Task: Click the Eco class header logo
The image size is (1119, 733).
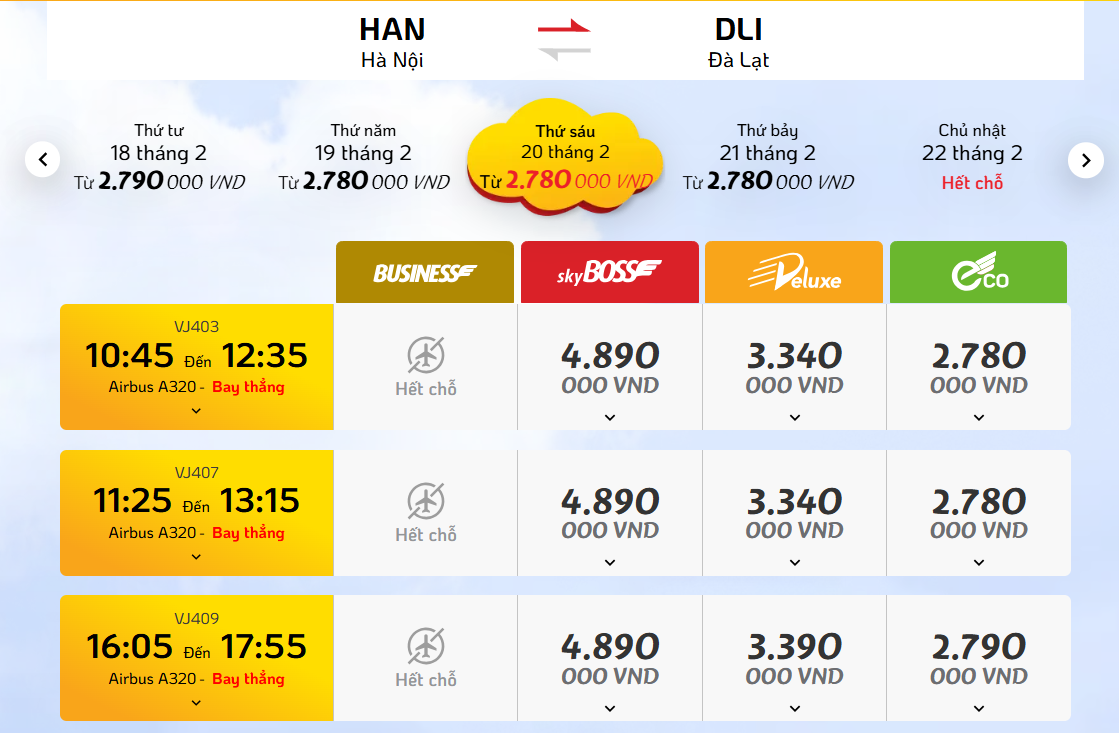Action: click(x=978, y=272)
